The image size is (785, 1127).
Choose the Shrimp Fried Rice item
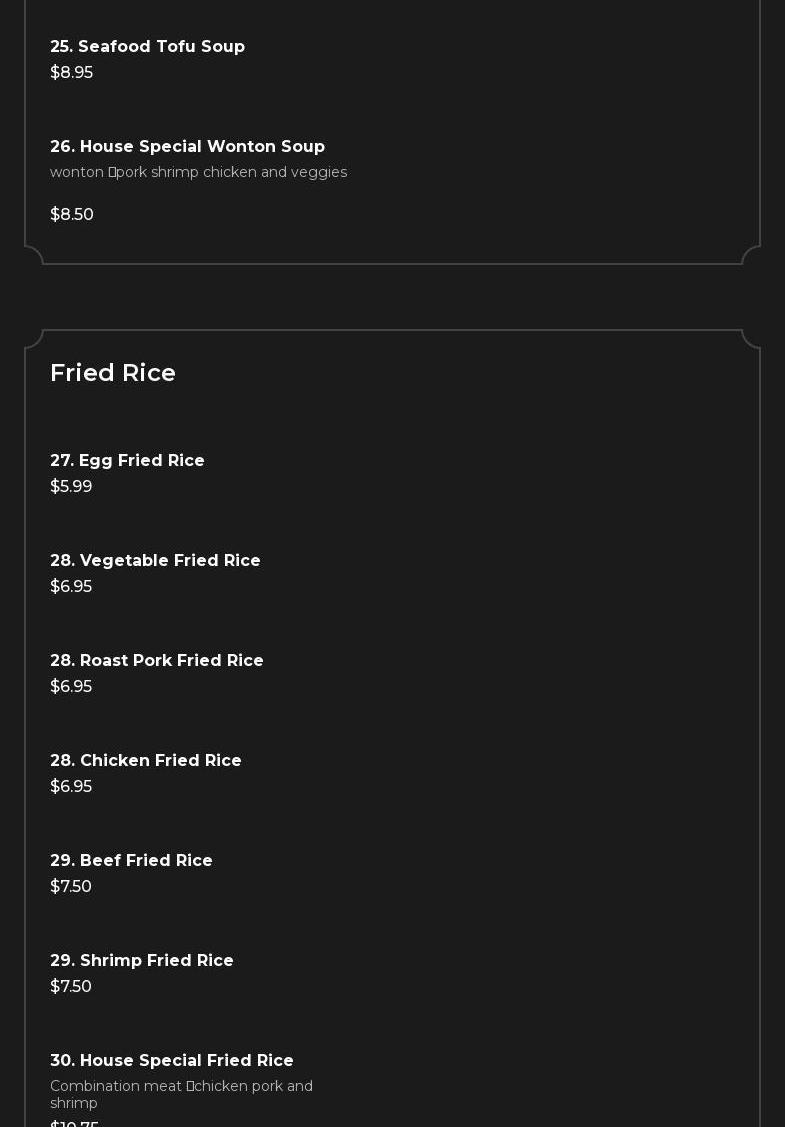[142, 961]
